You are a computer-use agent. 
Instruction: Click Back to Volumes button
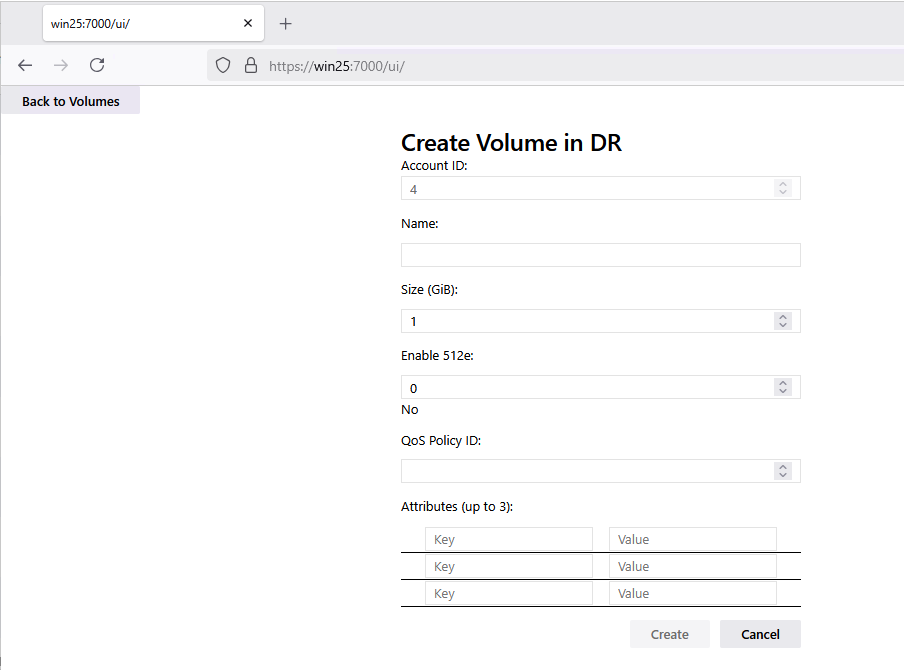point(71,101)
